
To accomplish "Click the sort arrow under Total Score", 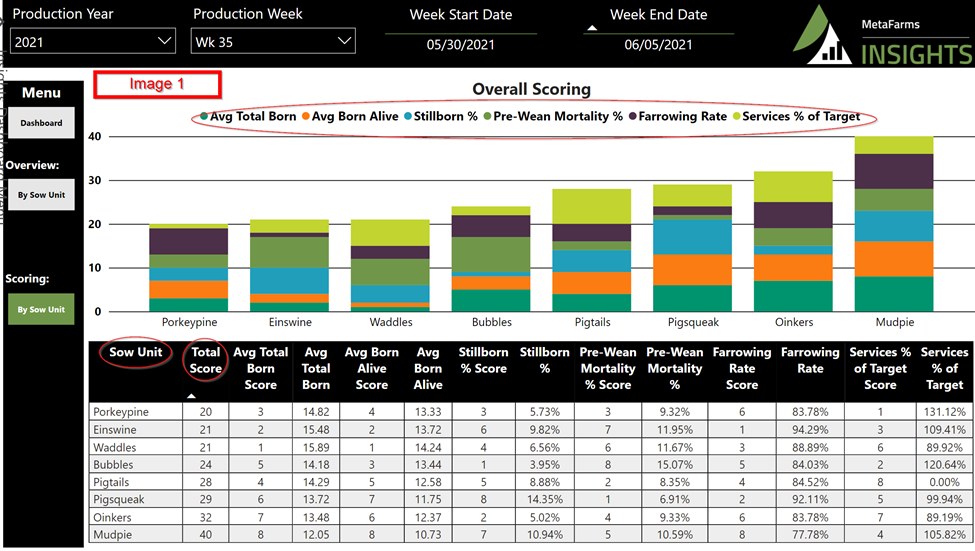I will 192,396.
